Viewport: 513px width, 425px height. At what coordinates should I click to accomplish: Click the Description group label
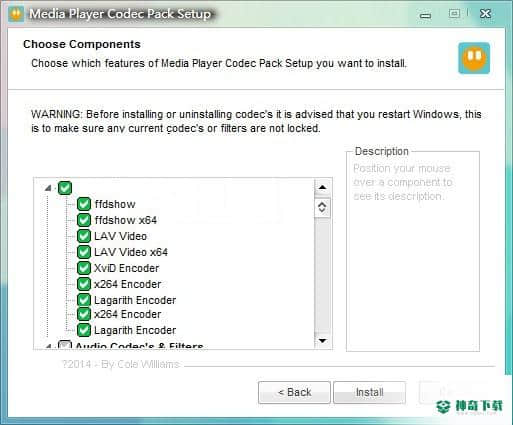click(x=382, y=151)
